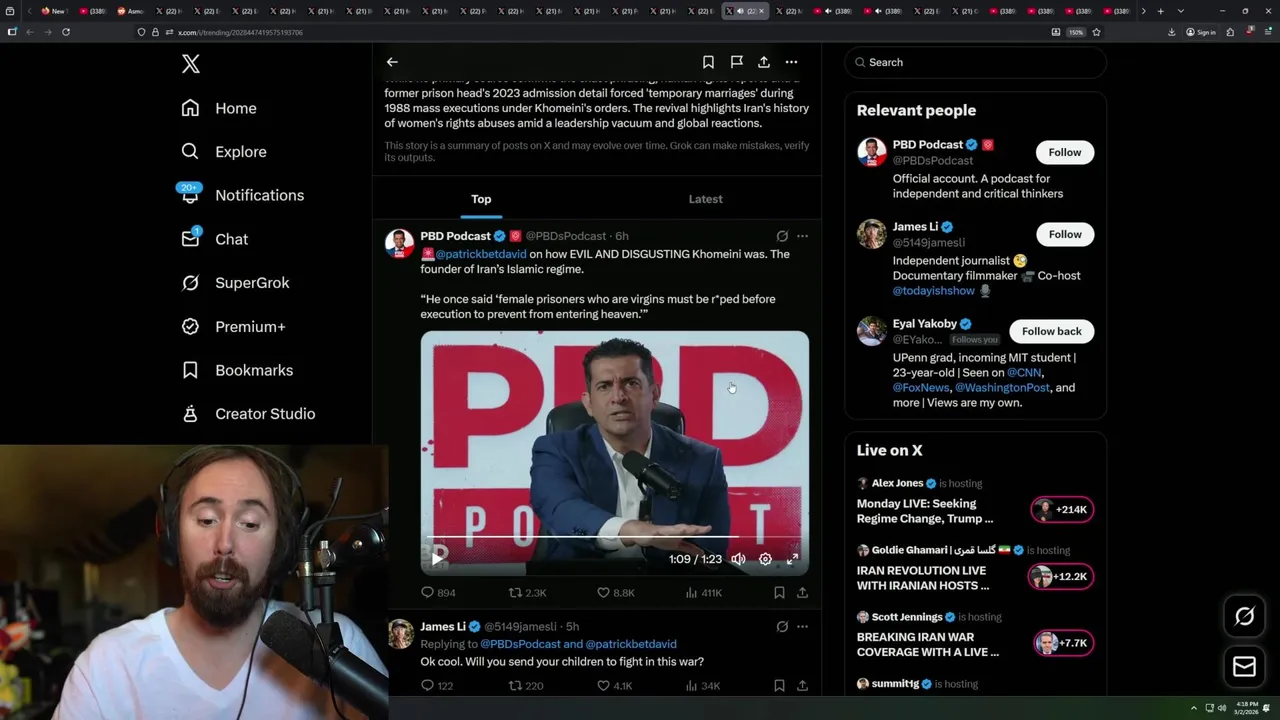Open the @WashingtonPost mention link
Image resolution: width=1280 pixels, height=720 pixels.
[x=1002, y=388]
